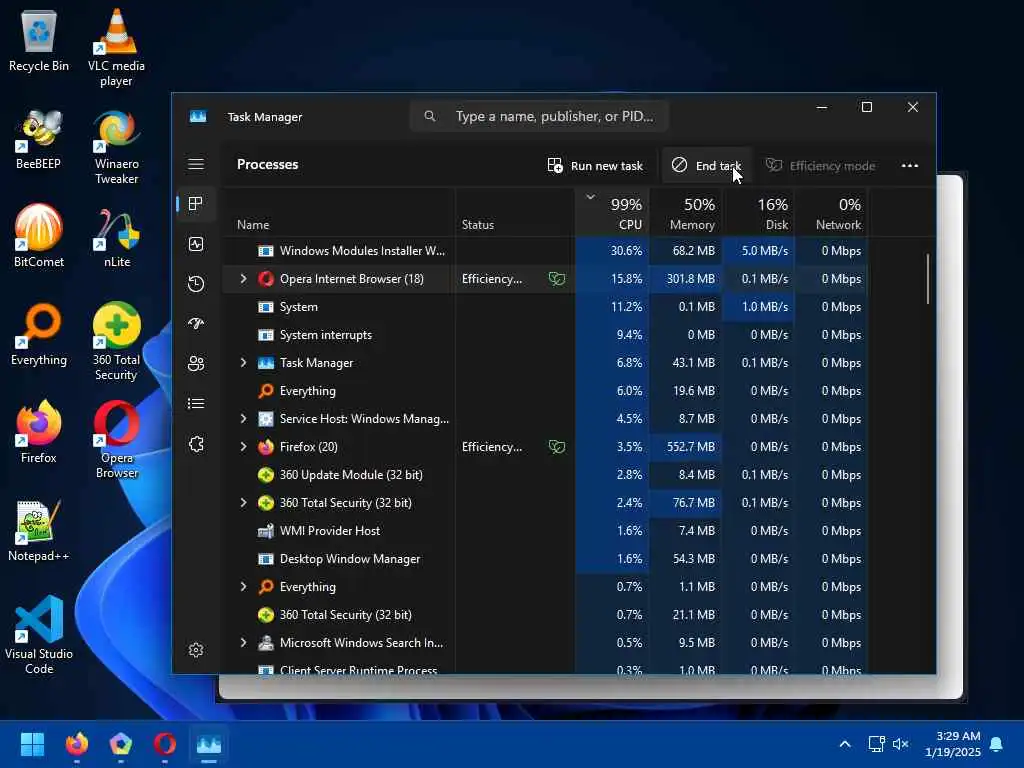Click the process list vertical scrollbar
This screenshot has width=1024, height=768.
coord(927,279)
